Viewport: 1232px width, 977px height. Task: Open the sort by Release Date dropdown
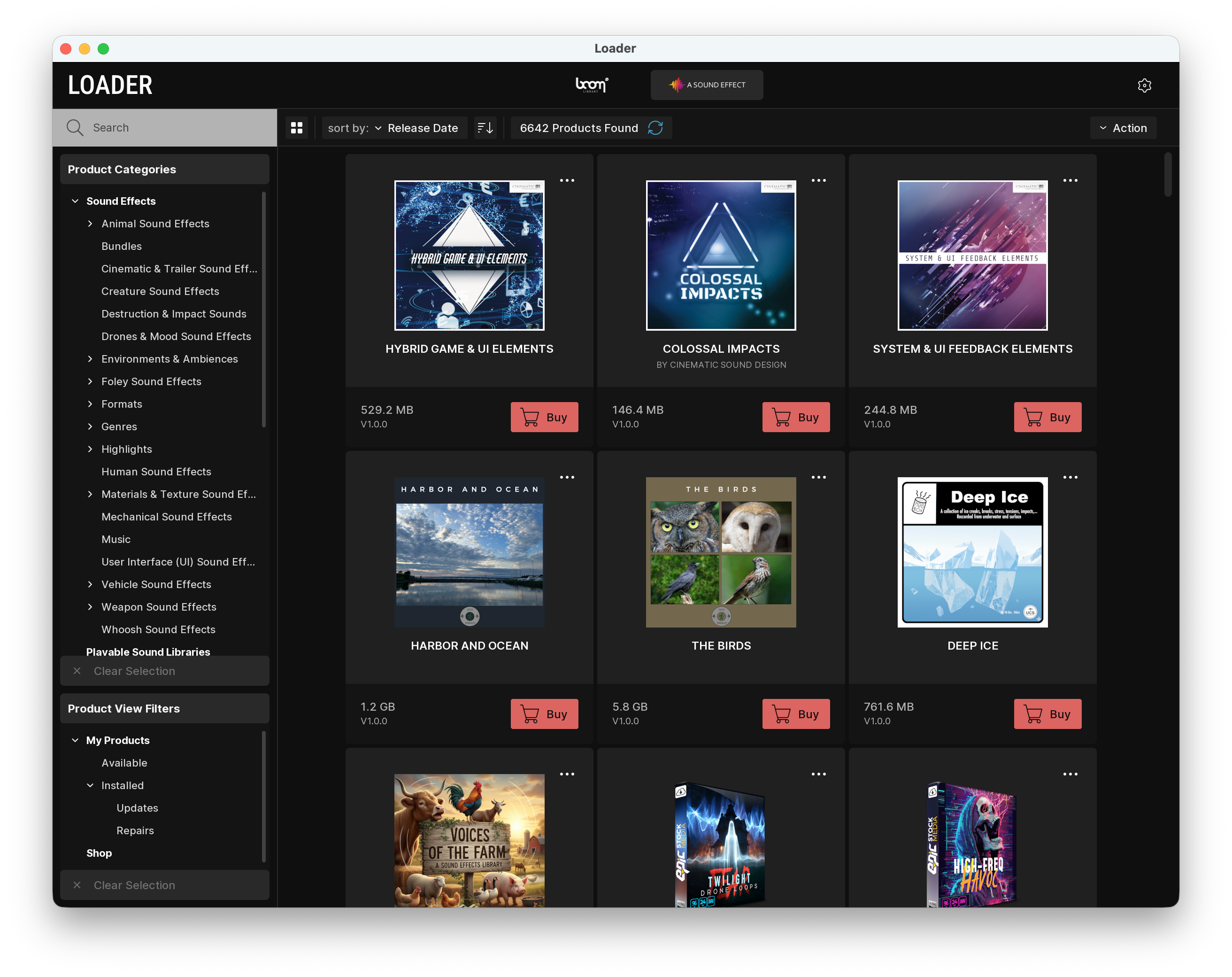pos(394,127)
